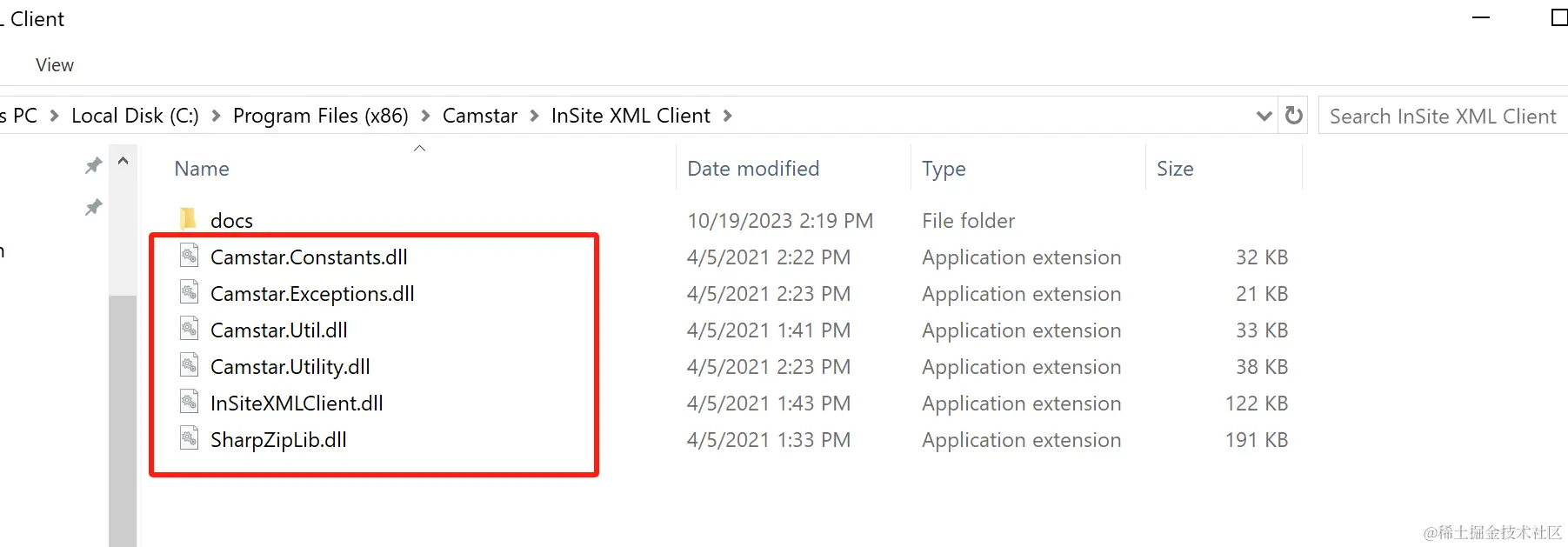Click the SharpZipLib.dll file icon

point(189,438)
